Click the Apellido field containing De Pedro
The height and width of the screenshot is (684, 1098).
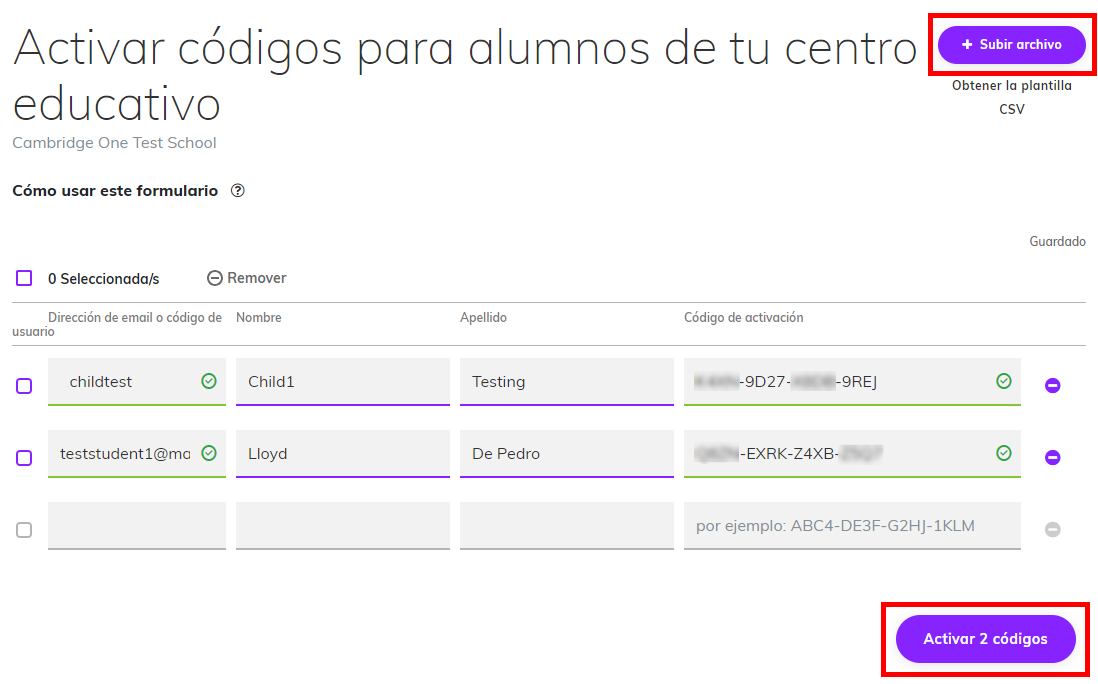click(567, 454)
